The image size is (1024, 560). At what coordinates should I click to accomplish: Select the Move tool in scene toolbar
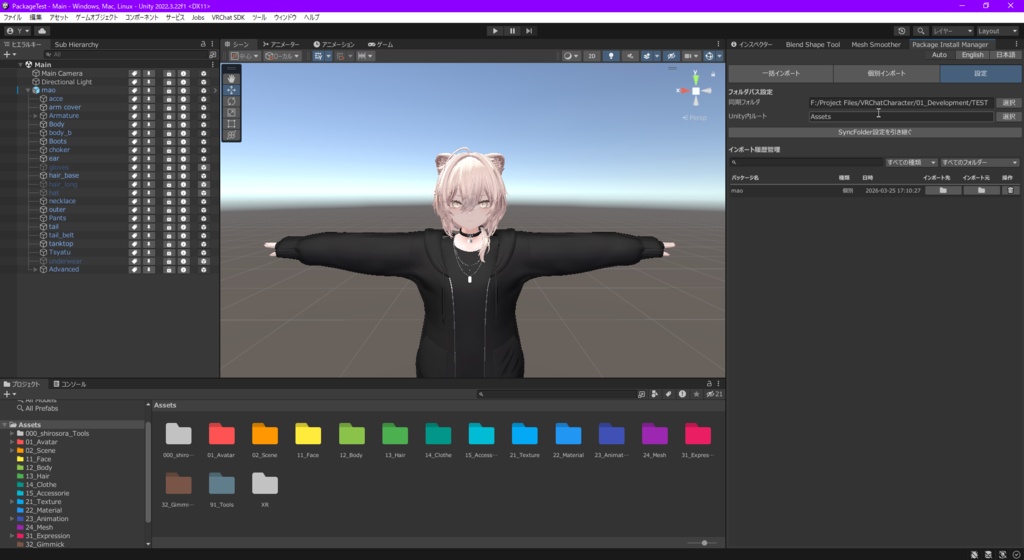click(x=231, y=90)
